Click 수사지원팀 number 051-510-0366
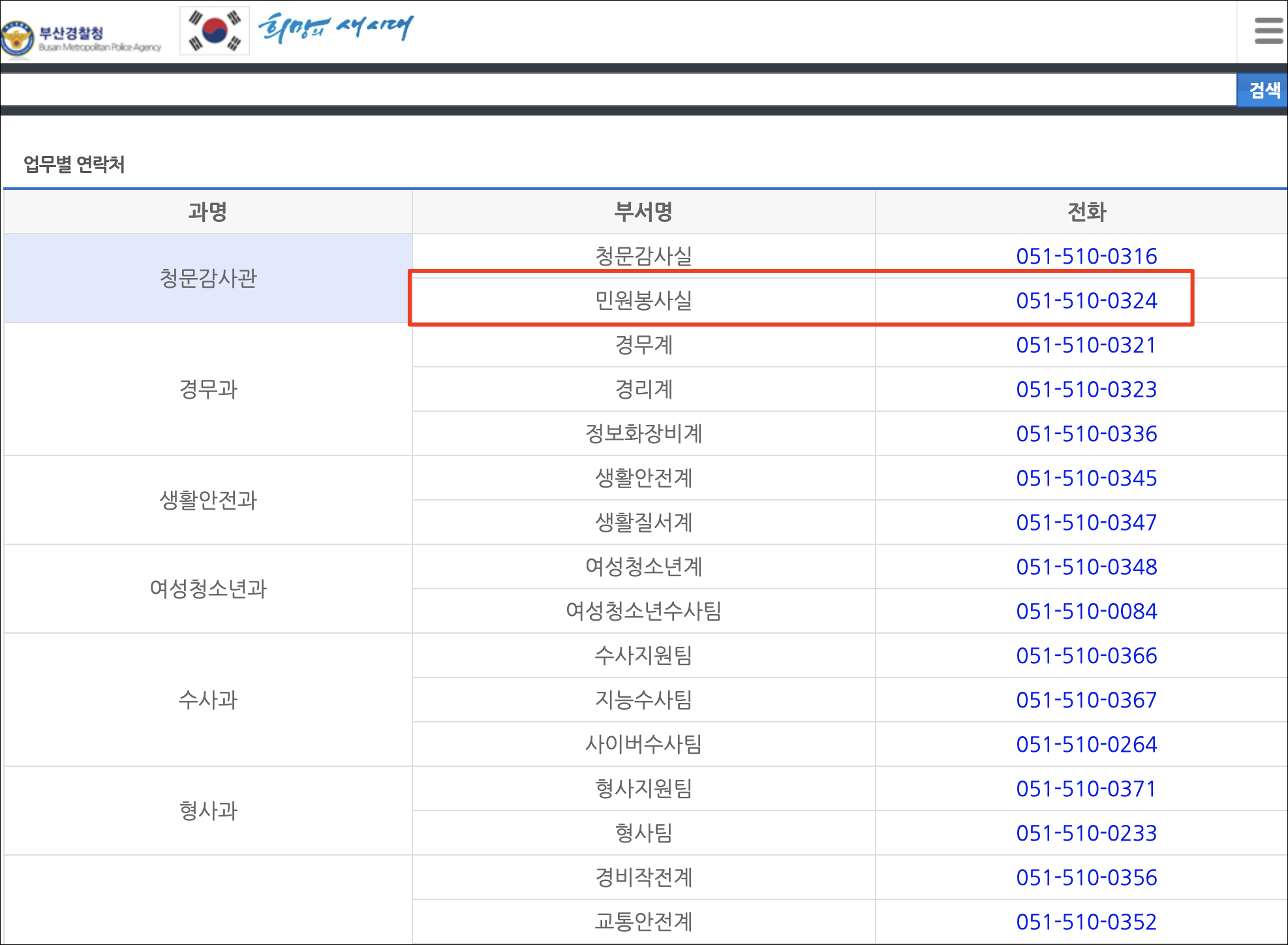 coord(1086,656)
